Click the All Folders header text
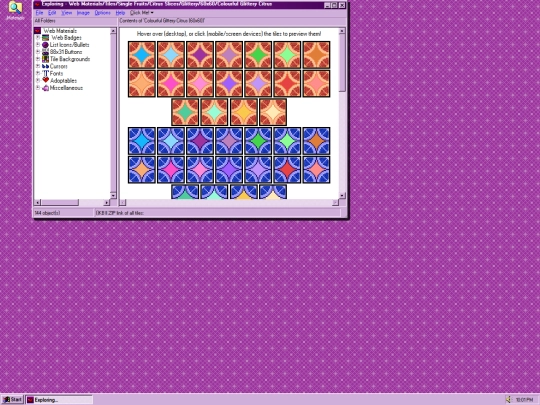This screenshot has height=405, width=540. click(x=45, y=21)
